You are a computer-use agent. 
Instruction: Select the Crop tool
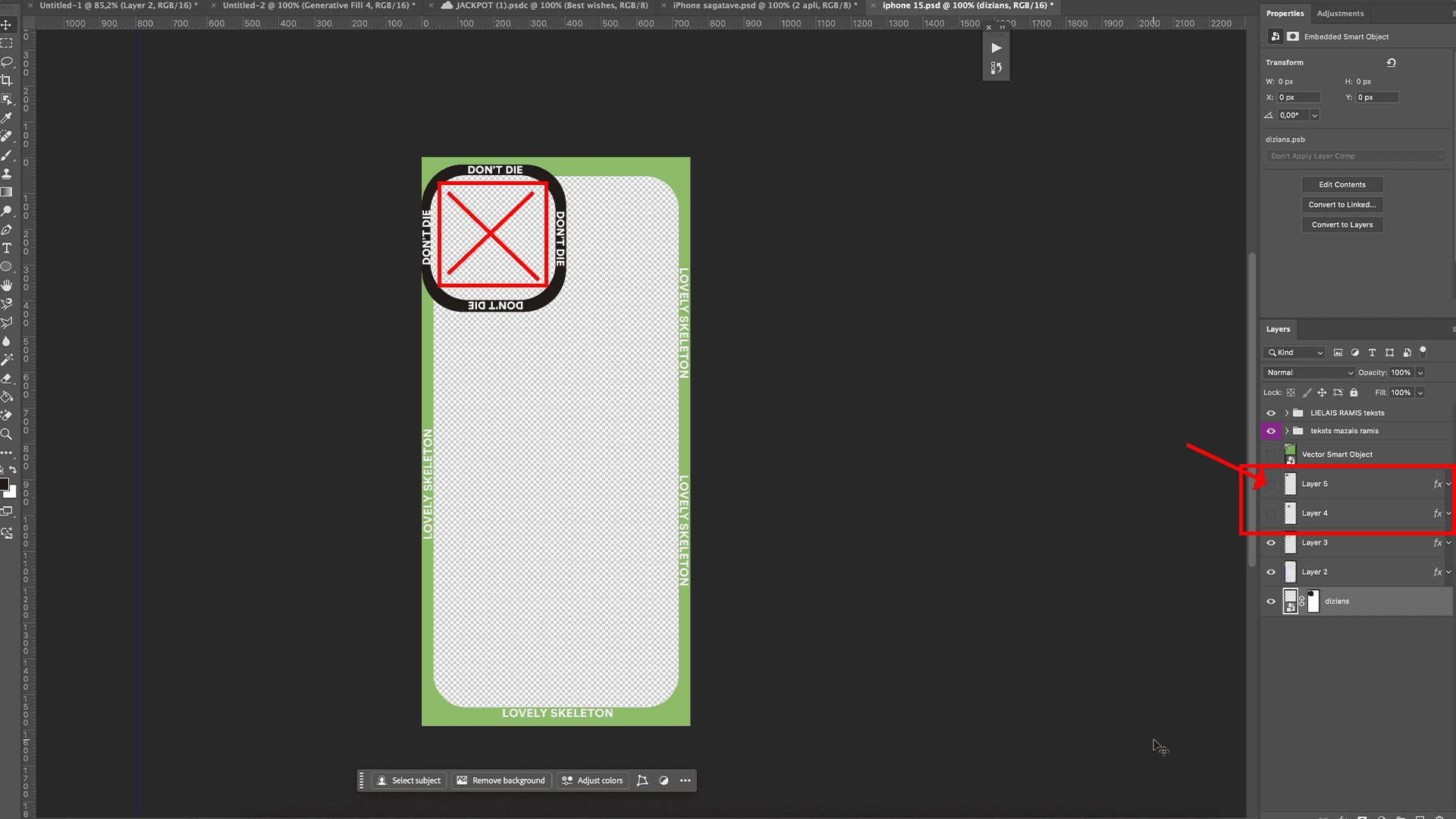[7, 80]
